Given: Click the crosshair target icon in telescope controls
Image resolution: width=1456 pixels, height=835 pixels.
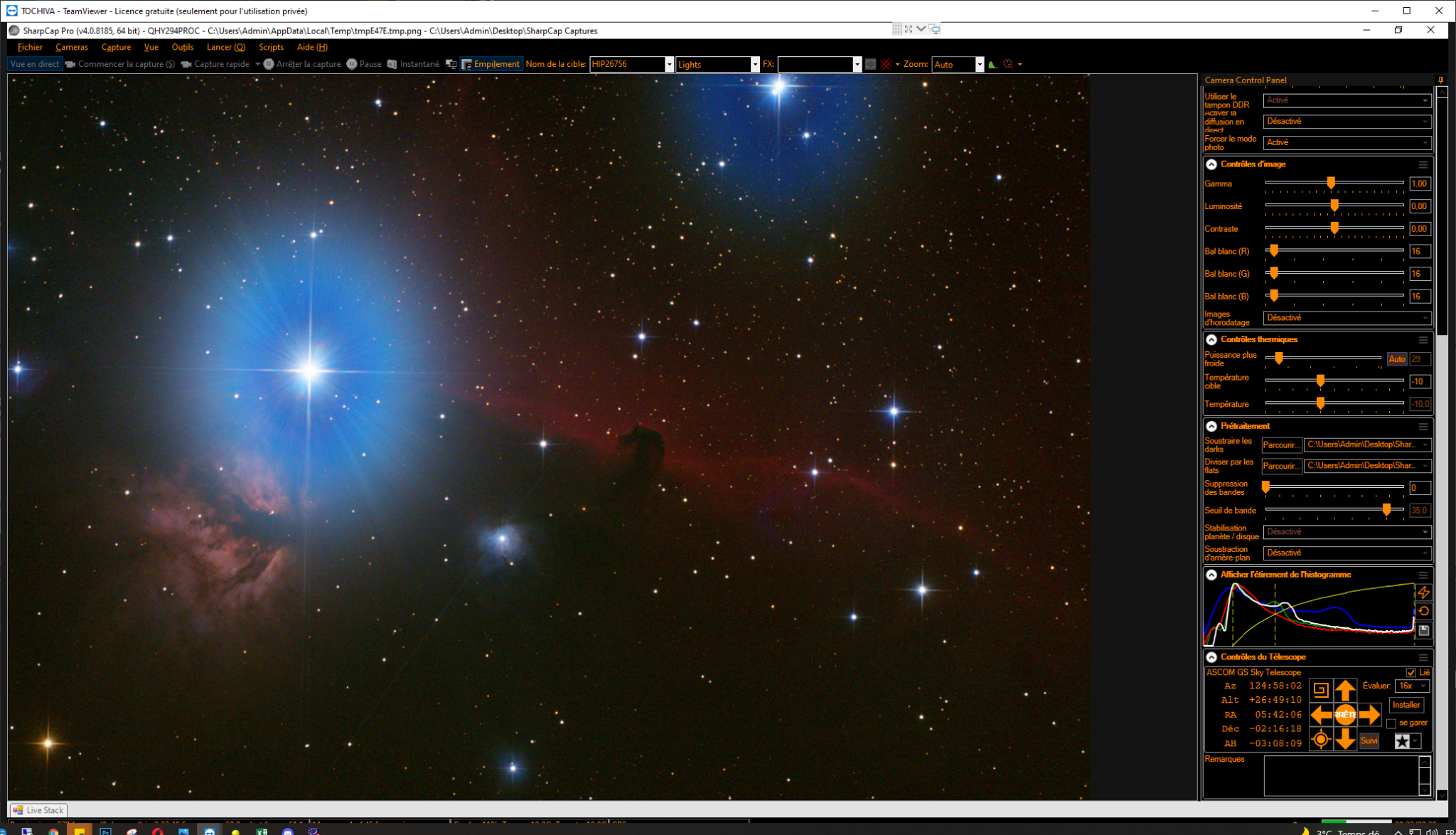Looking at the screenshot, I should [1321, 740].
